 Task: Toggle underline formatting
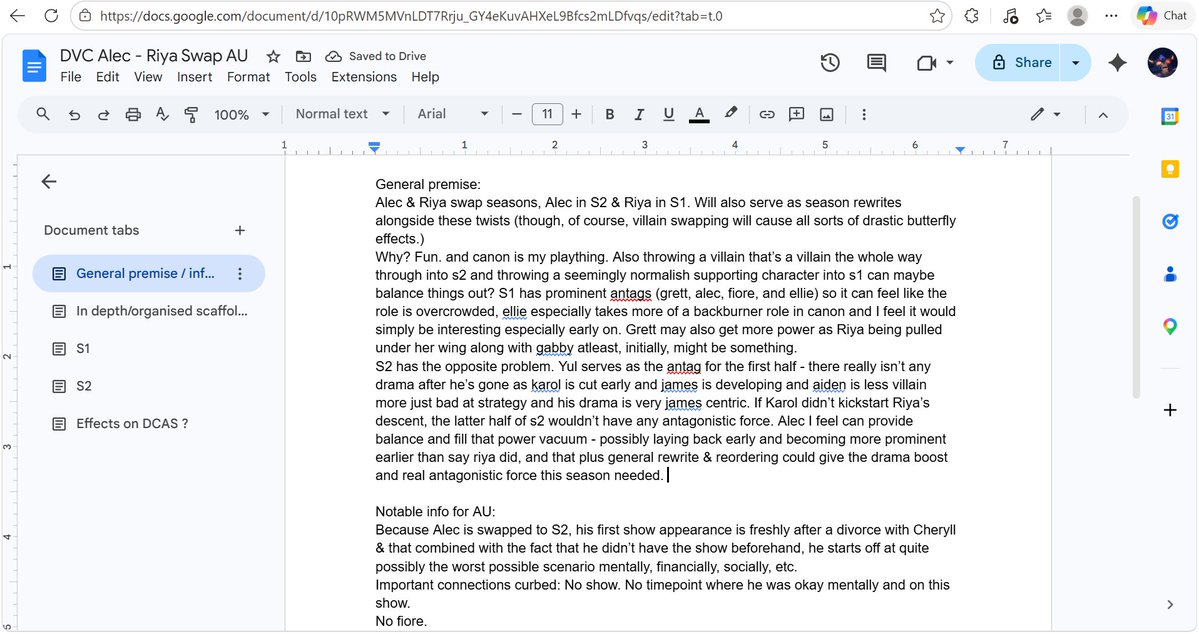[x=668, y=115]
